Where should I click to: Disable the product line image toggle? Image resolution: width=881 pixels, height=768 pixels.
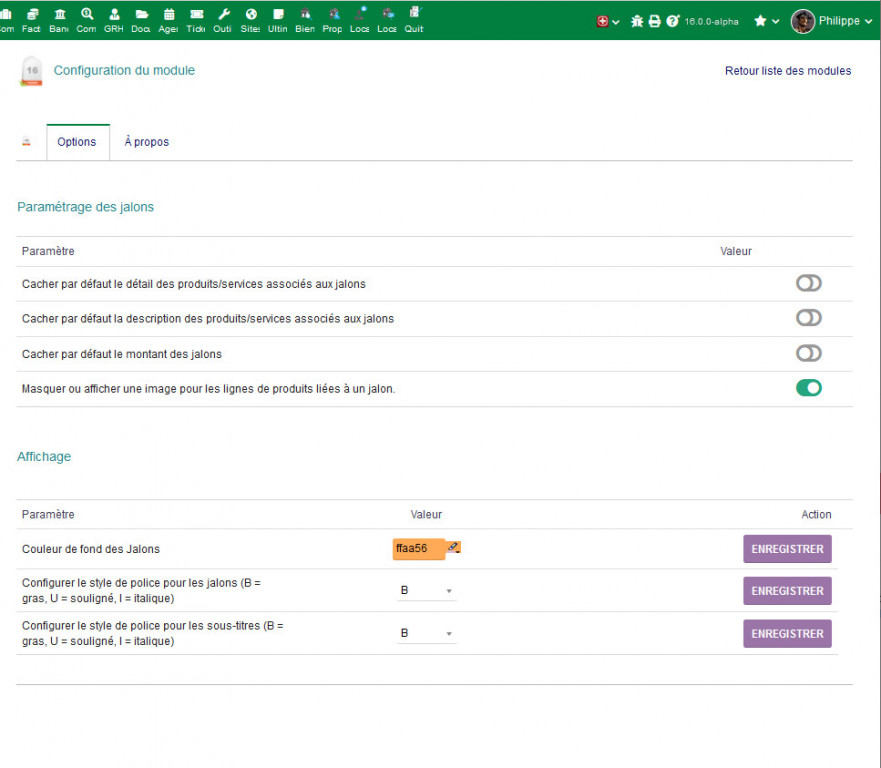(x=808, y=388)
